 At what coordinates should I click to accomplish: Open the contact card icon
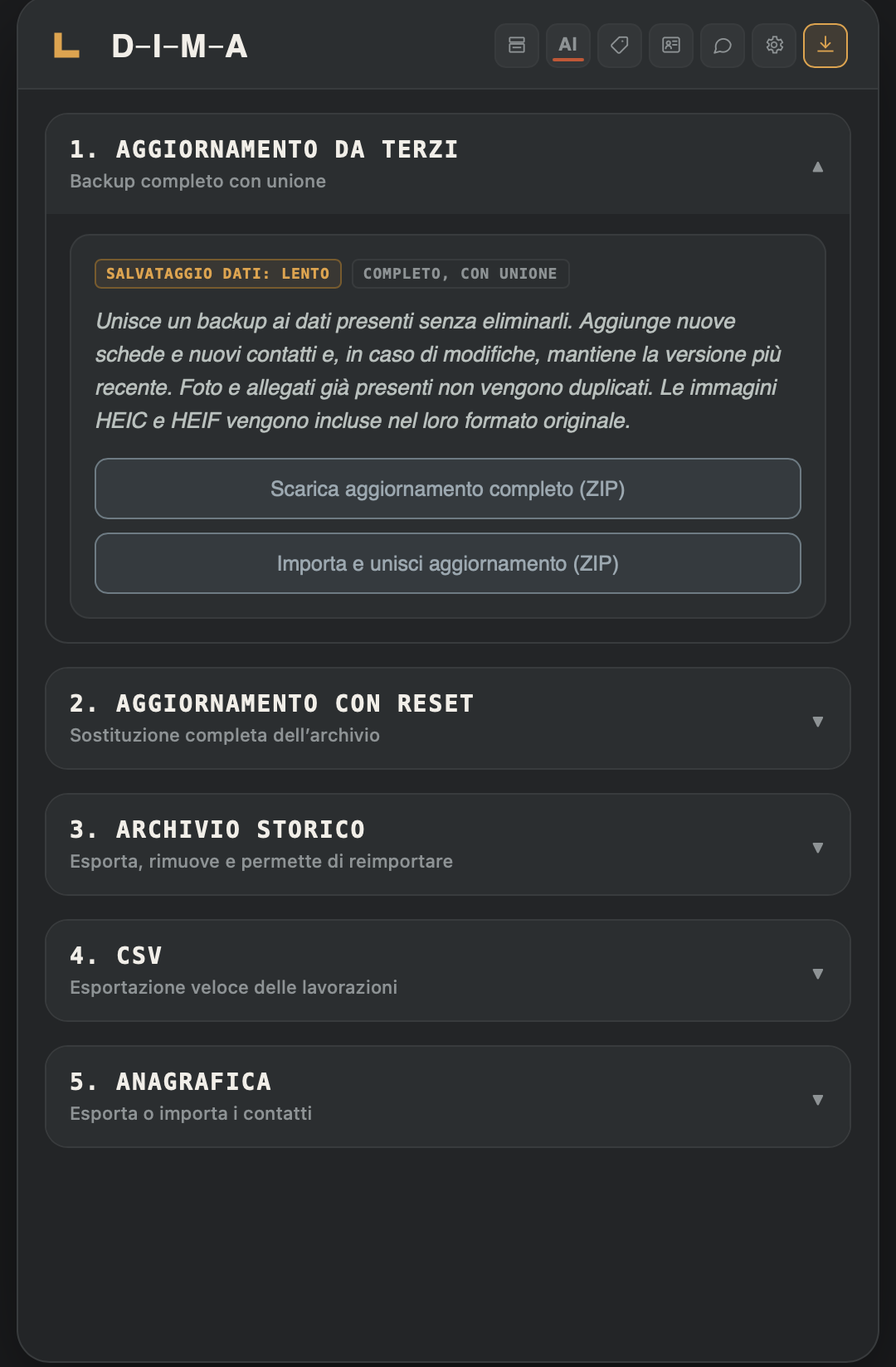671,46
